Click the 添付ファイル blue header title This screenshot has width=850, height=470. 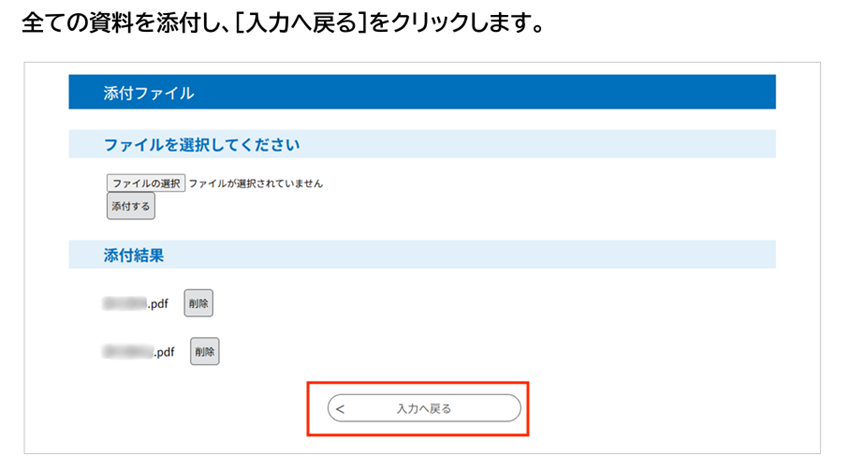click(148, 93)
